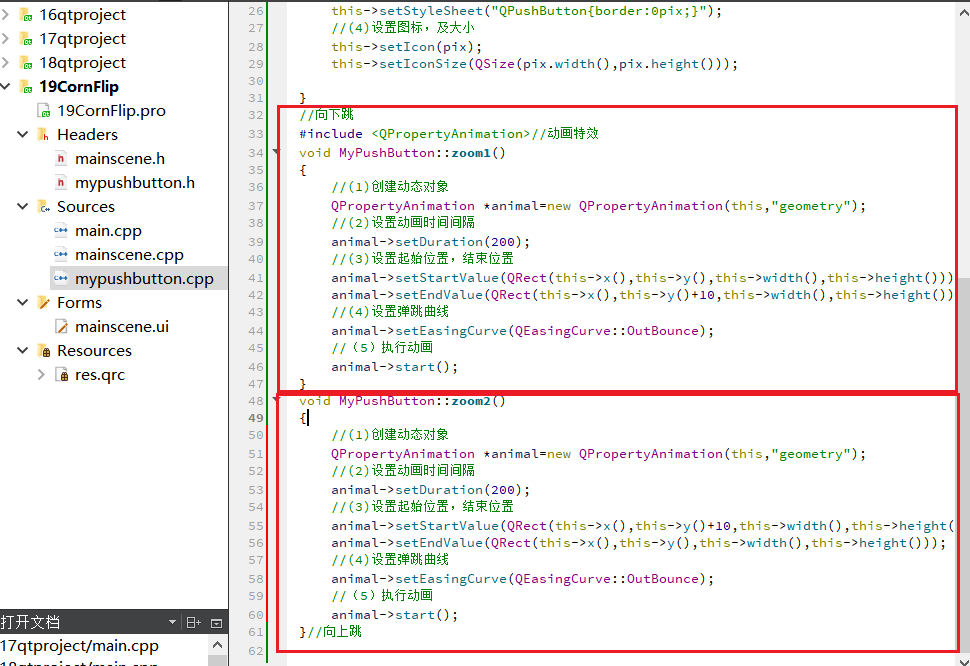Click line number 49 in gutter

coord(255,418)
